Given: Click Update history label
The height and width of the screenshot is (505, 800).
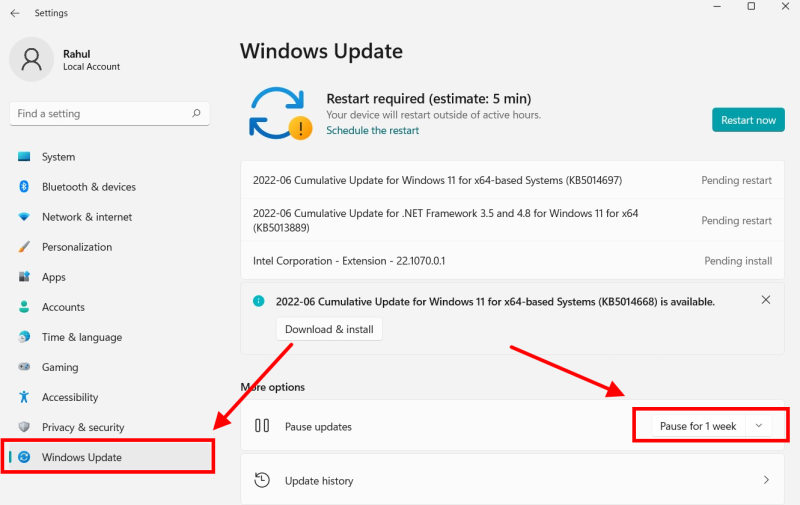Looking at the screenshot, I should click(x=319, y=481).
